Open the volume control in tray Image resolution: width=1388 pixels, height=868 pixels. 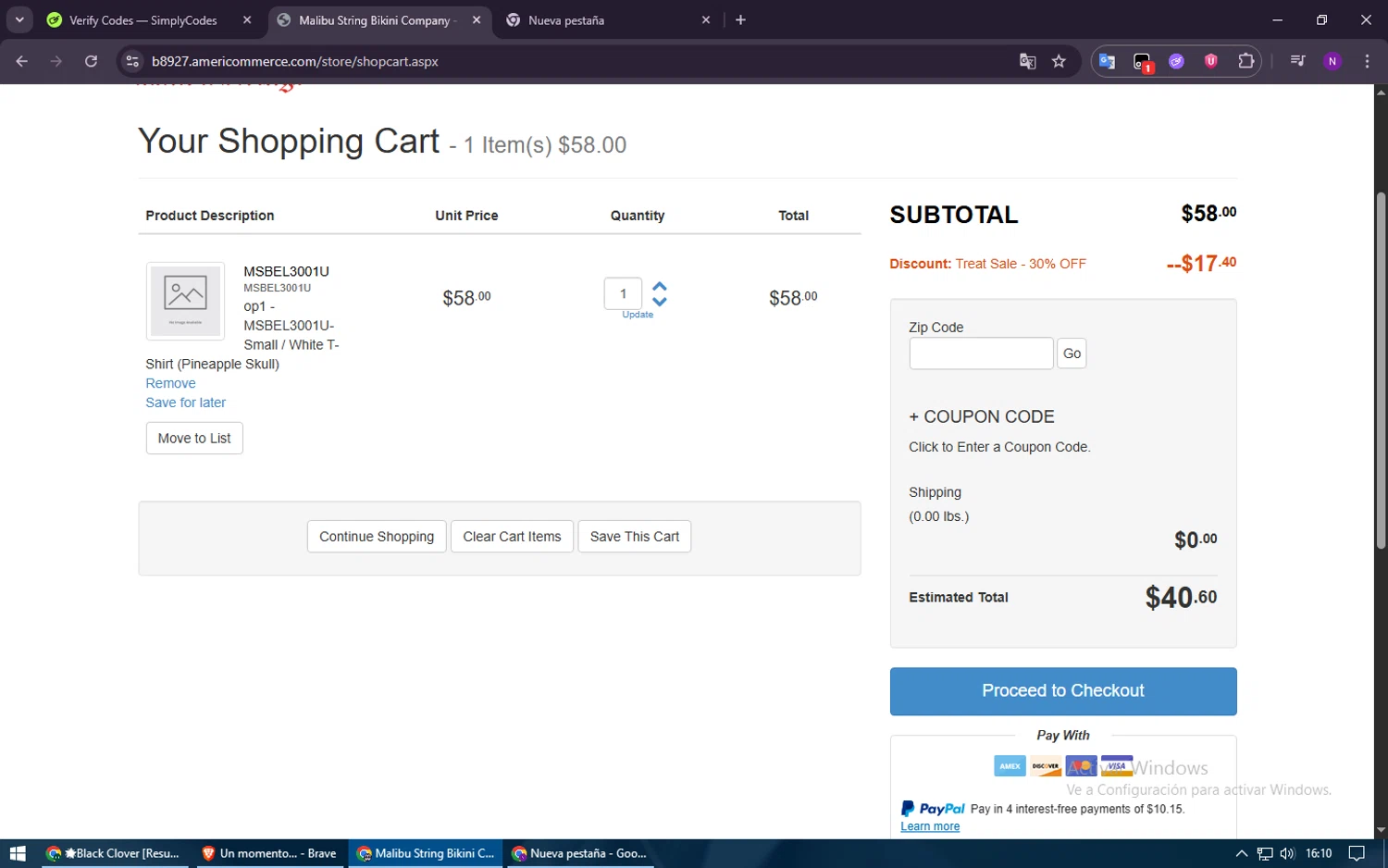coord(1287,853)
